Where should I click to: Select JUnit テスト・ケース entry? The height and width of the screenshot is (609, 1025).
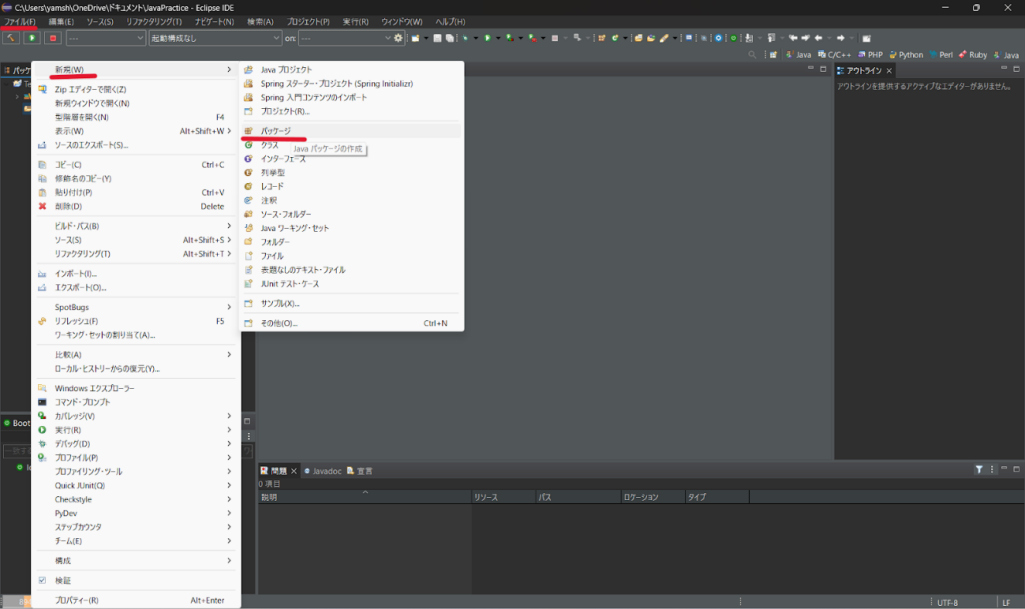352,284
